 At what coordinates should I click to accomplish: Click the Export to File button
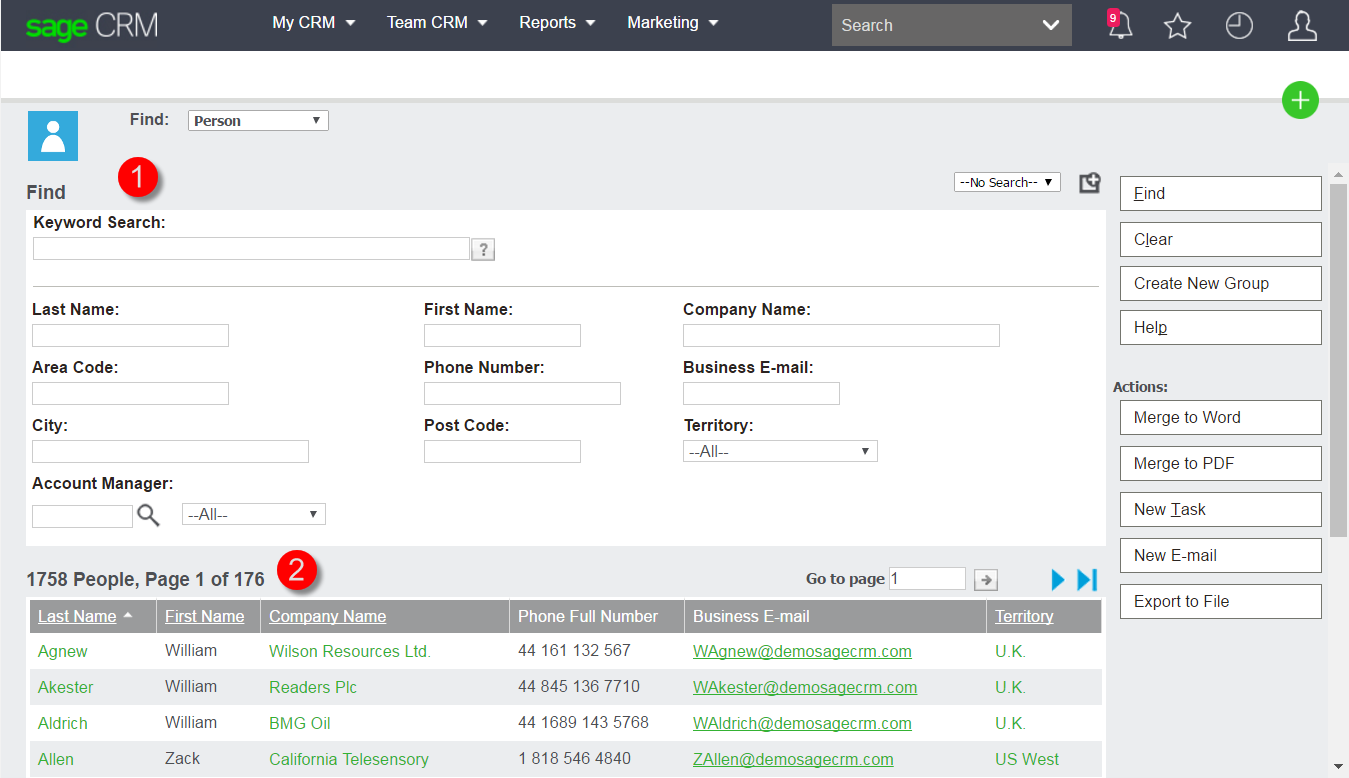[1220, 602]
